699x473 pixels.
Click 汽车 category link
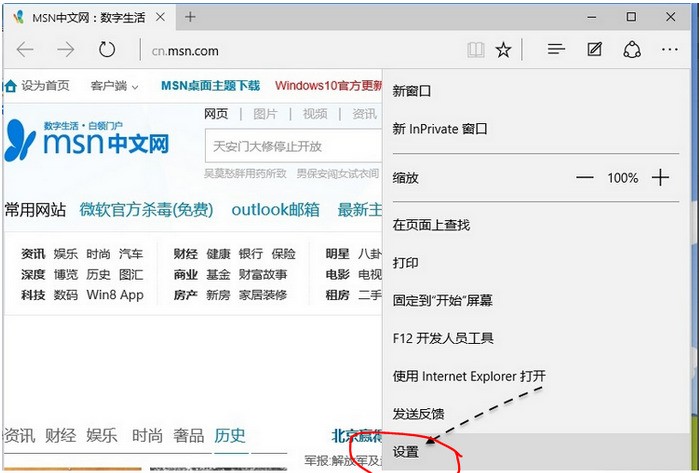131,254
